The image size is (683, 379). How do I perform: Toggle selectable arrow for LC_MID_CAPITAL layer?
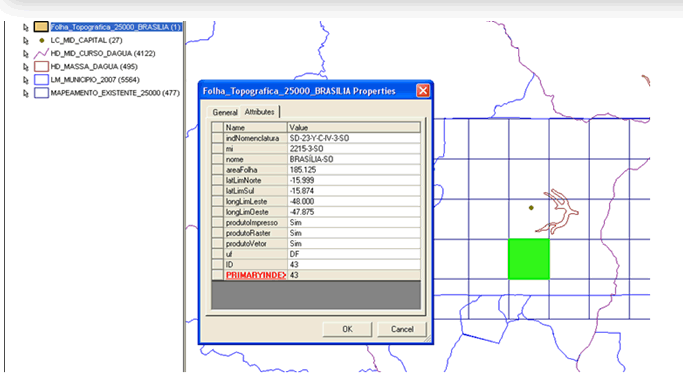tap(26, 41)
